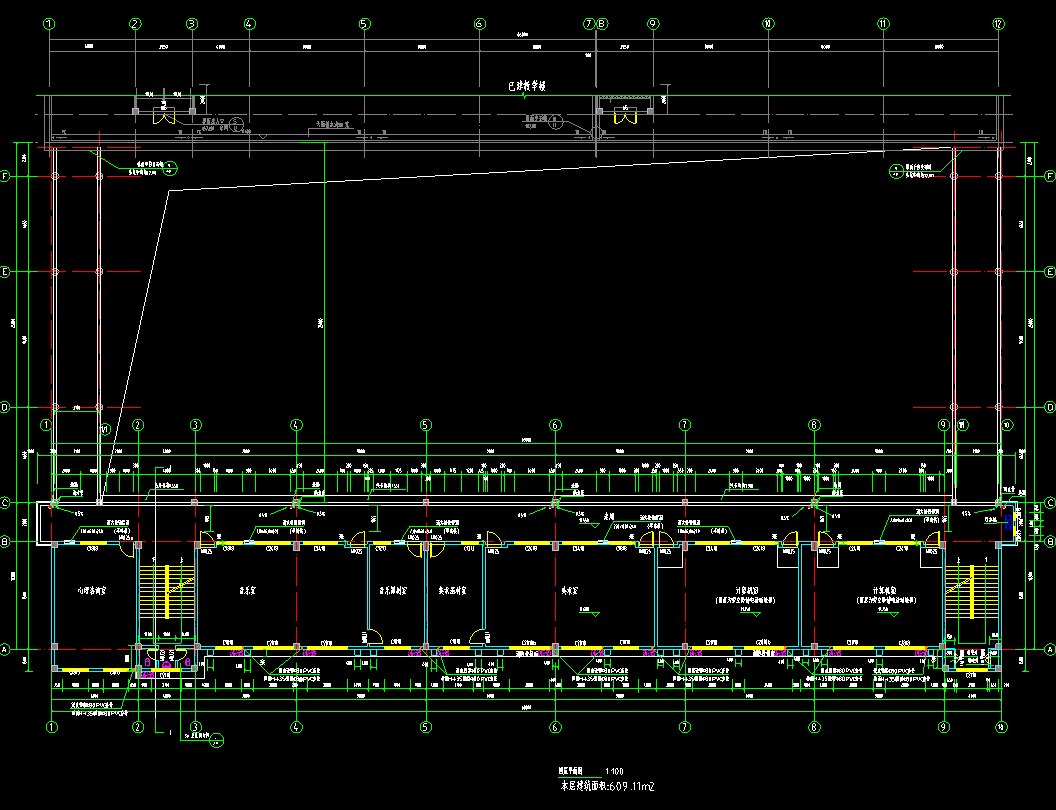1056x810 pixels.
Task: Select grid bubble 6 in the bottom axis row
Action: [x=555, y=727]
